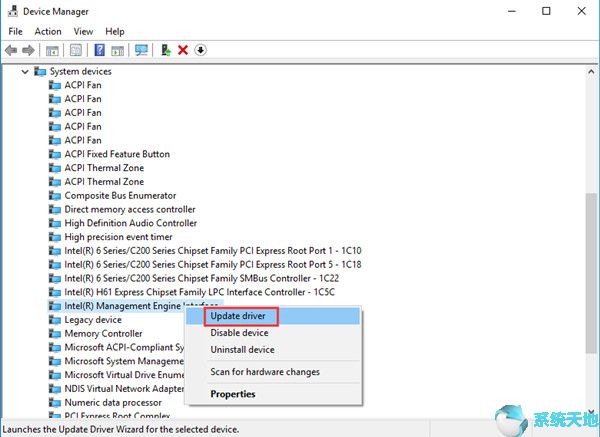Click the Device Manager title bar icon
The image size is (600, 437).
click(13, 11)
